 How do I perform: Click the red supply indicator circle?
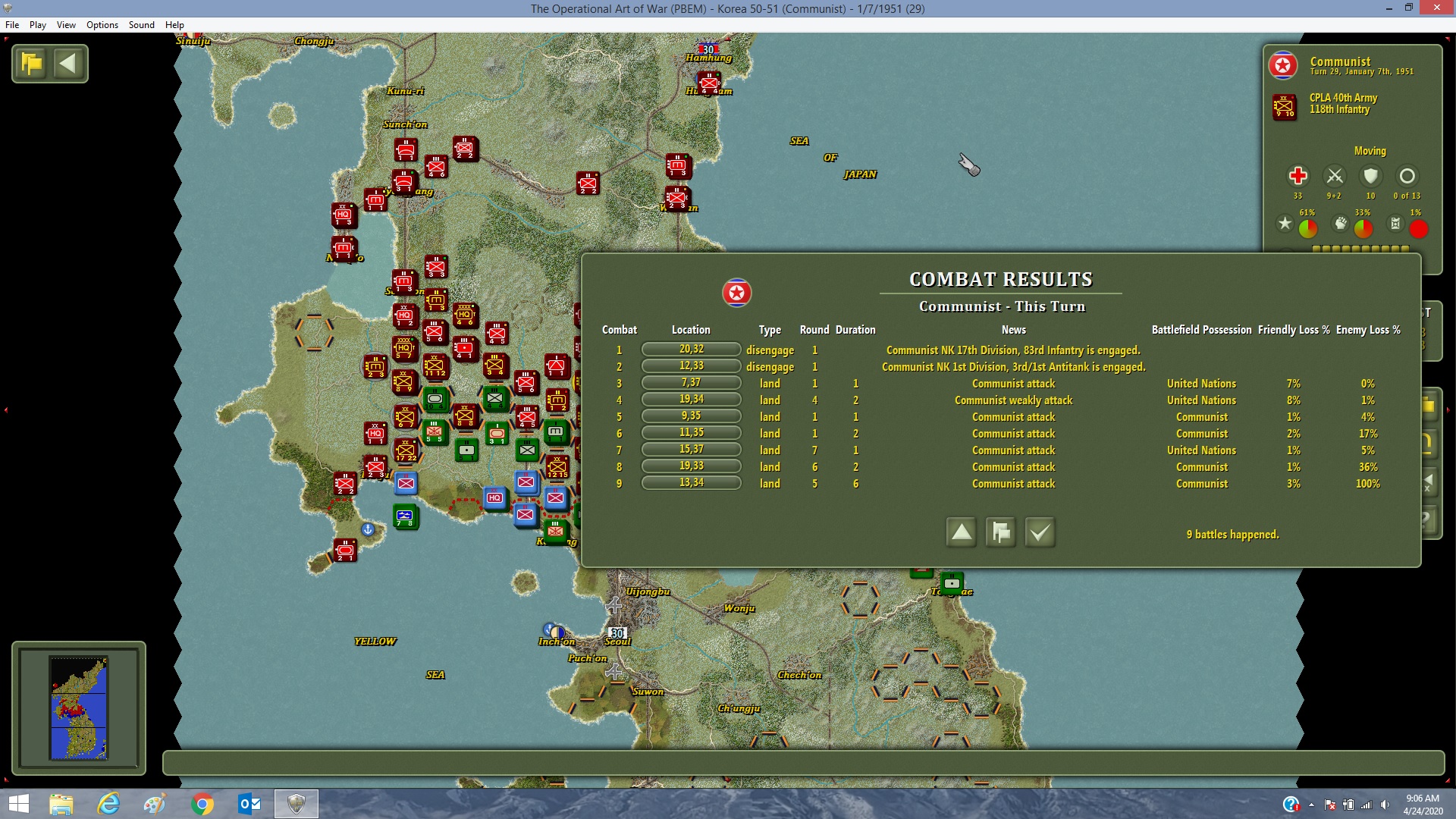tap(1419, 228)
